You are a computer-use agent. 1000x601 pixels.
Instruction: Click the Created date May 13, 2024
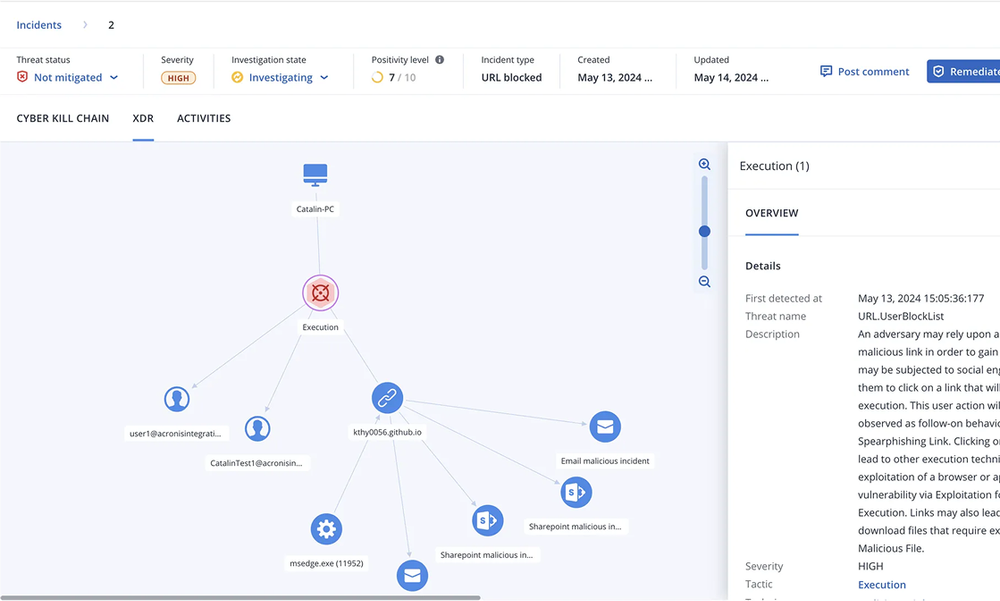pyautogui.click(x=615, y=77)
